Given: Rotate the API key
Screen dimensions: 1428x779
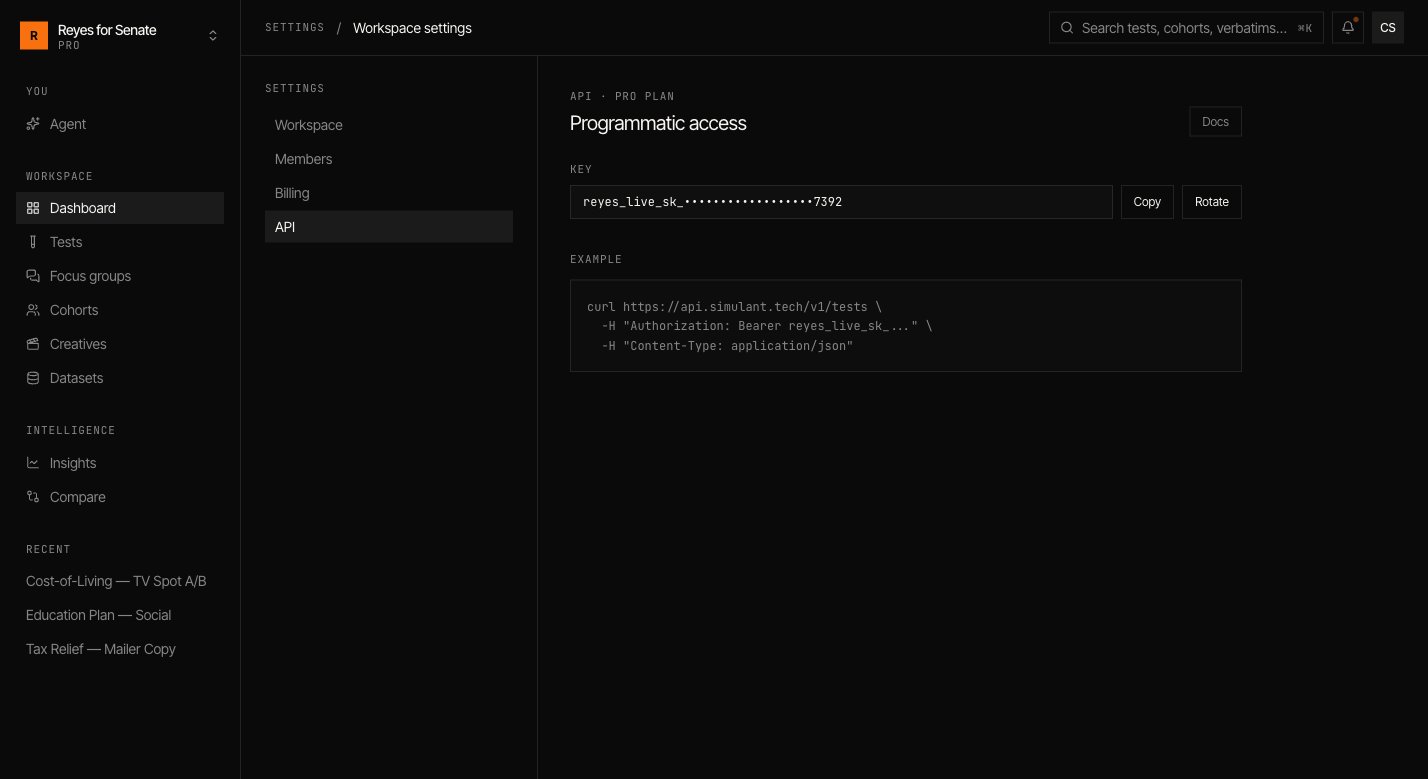Looking at the screenshot, I should [1212, 202].
